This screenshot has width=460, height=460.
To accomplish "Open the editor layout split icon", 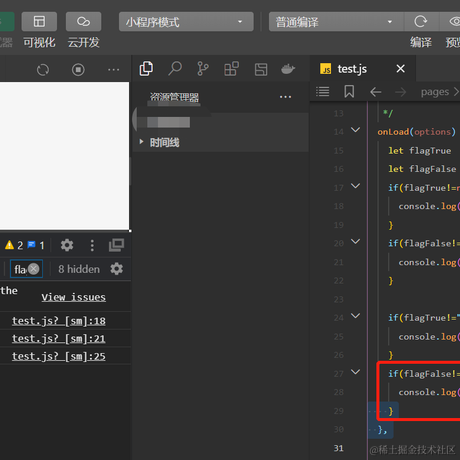I will (x=261, y=69).
